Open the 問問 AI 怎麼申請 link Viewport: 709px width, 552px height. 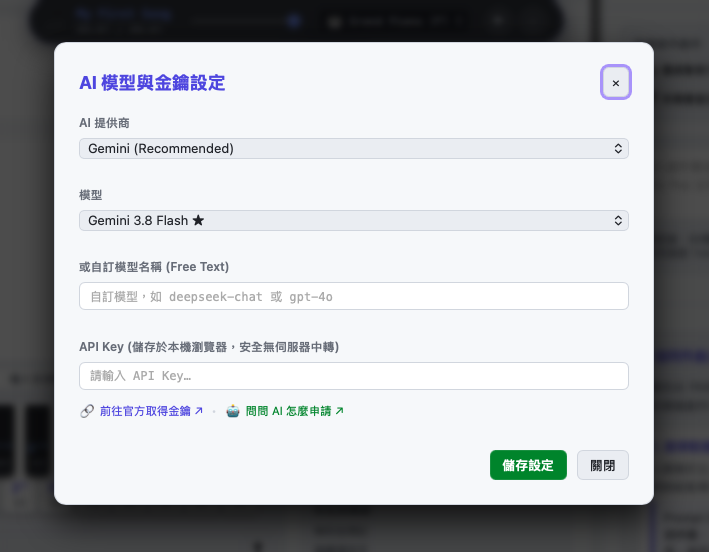point(295,411)
